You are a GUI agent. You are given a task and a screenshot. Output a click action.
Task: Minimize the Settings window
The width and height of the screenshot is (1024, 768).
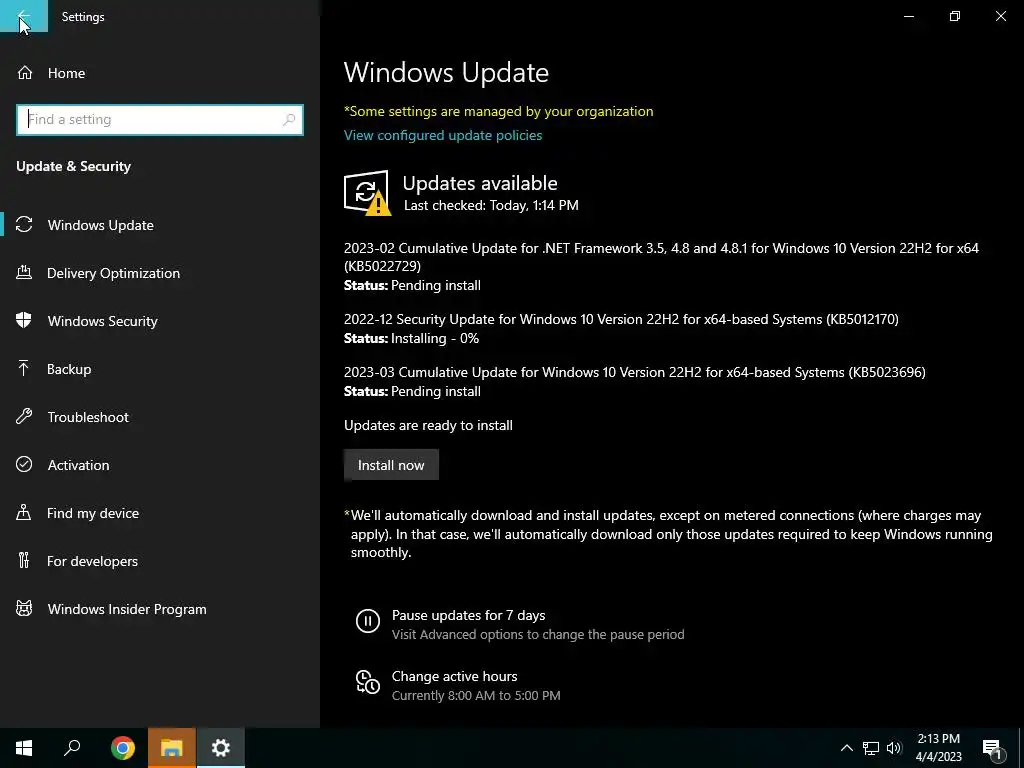point(909,16)
